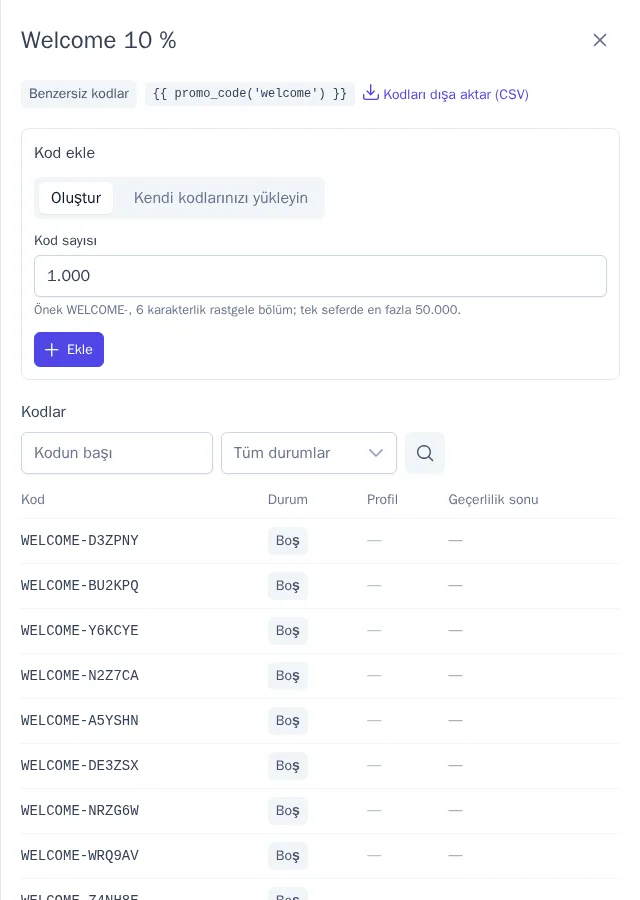Click the CSV export download icon

point(371,92)
